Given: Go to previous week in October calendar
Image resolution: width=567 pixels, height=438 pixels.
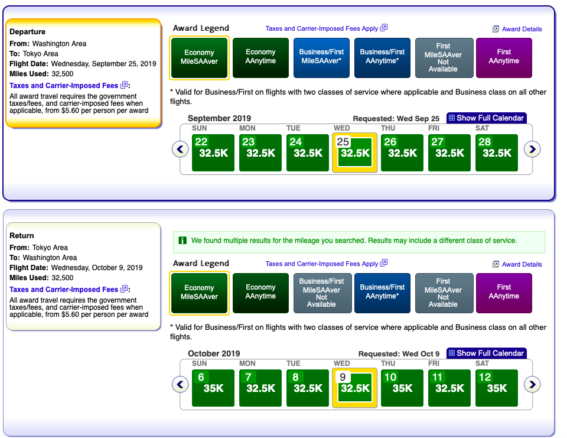Looking at the screenshot, I should pos(180,384).
